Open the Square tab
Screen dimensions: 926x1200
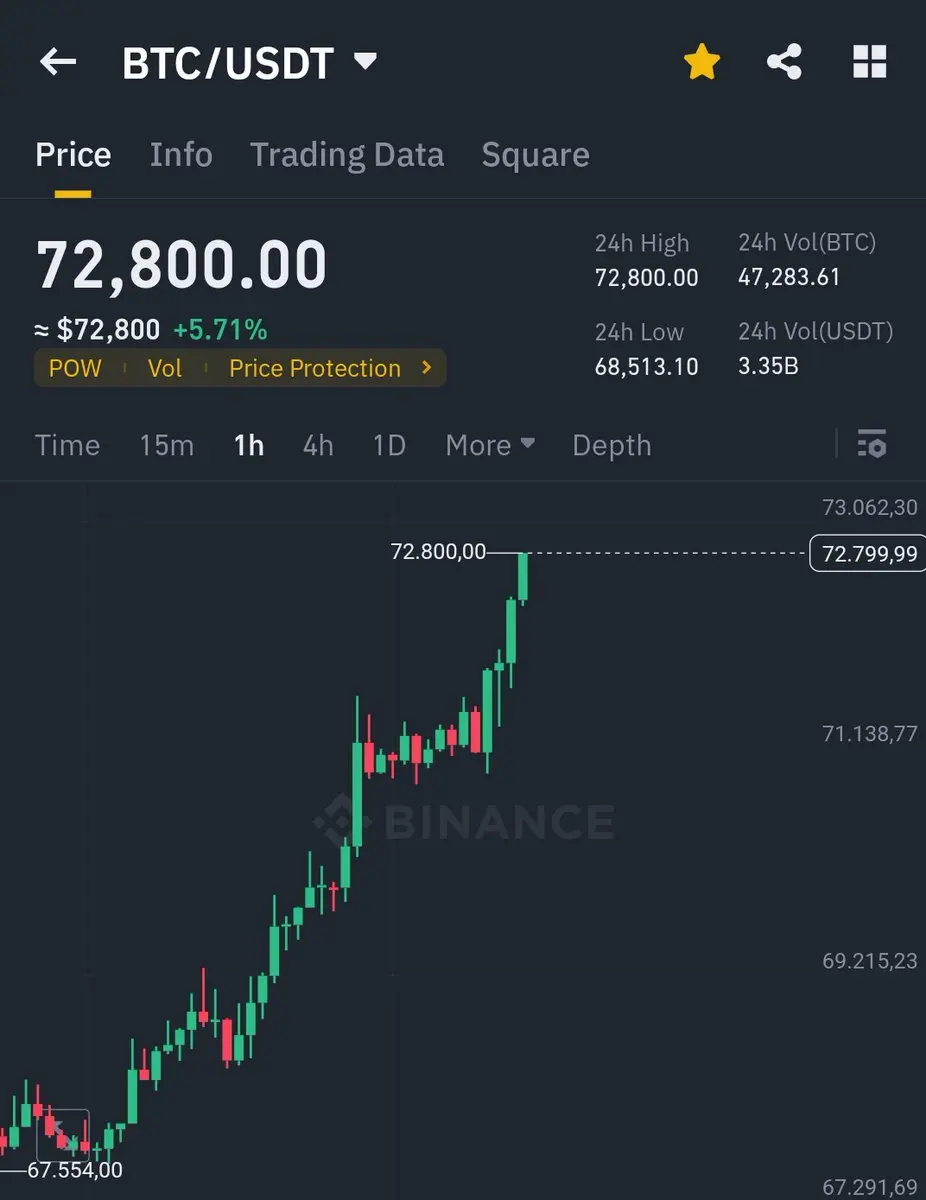coord(535,155)
